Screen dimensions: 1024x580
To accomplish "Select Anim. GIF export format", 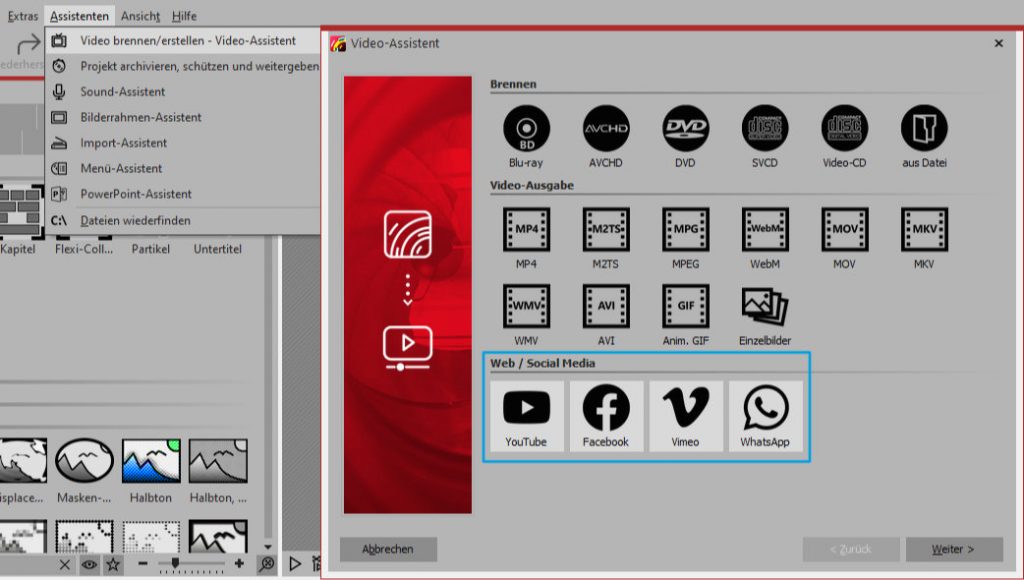I will point(685,306).
